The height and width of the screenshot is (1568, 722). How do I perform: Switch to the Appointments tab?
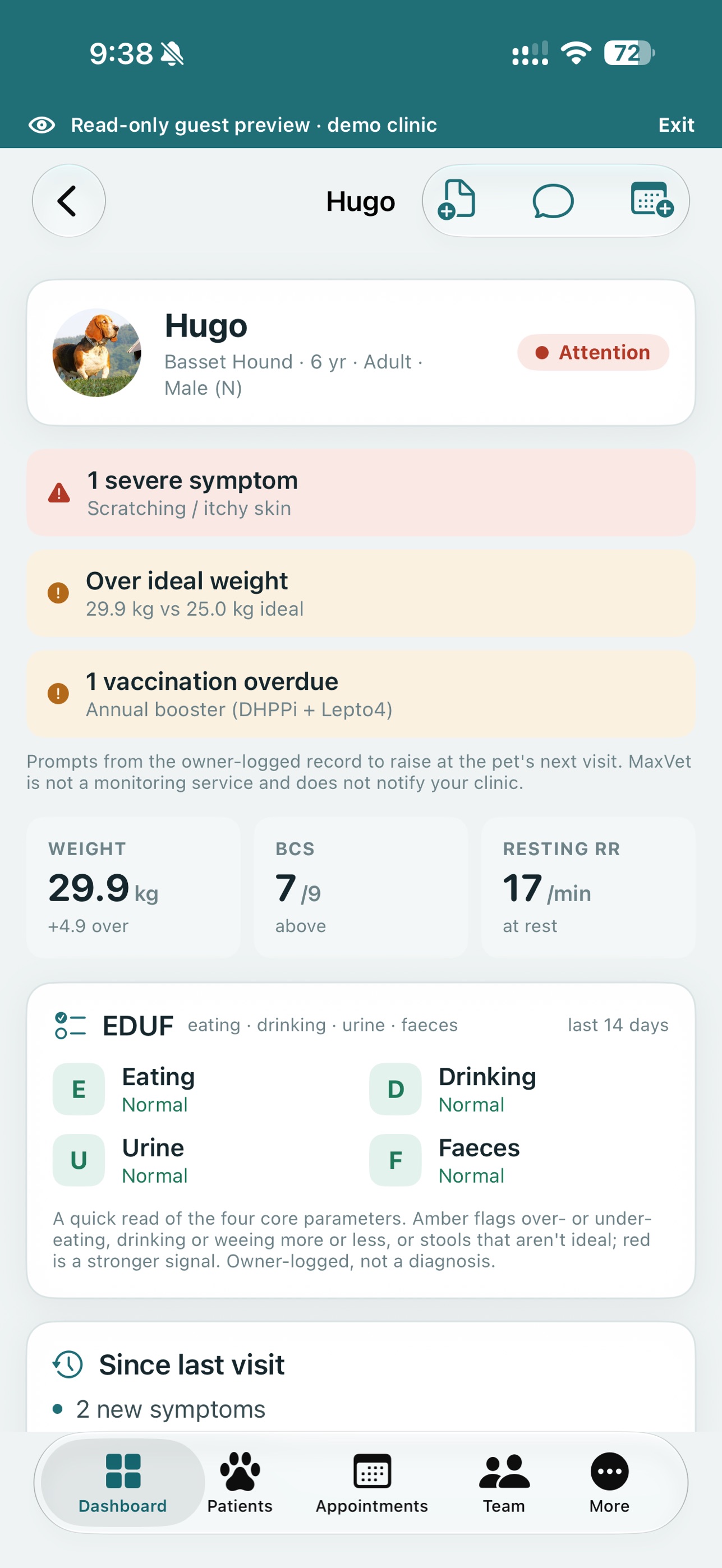pos(371,1482)
